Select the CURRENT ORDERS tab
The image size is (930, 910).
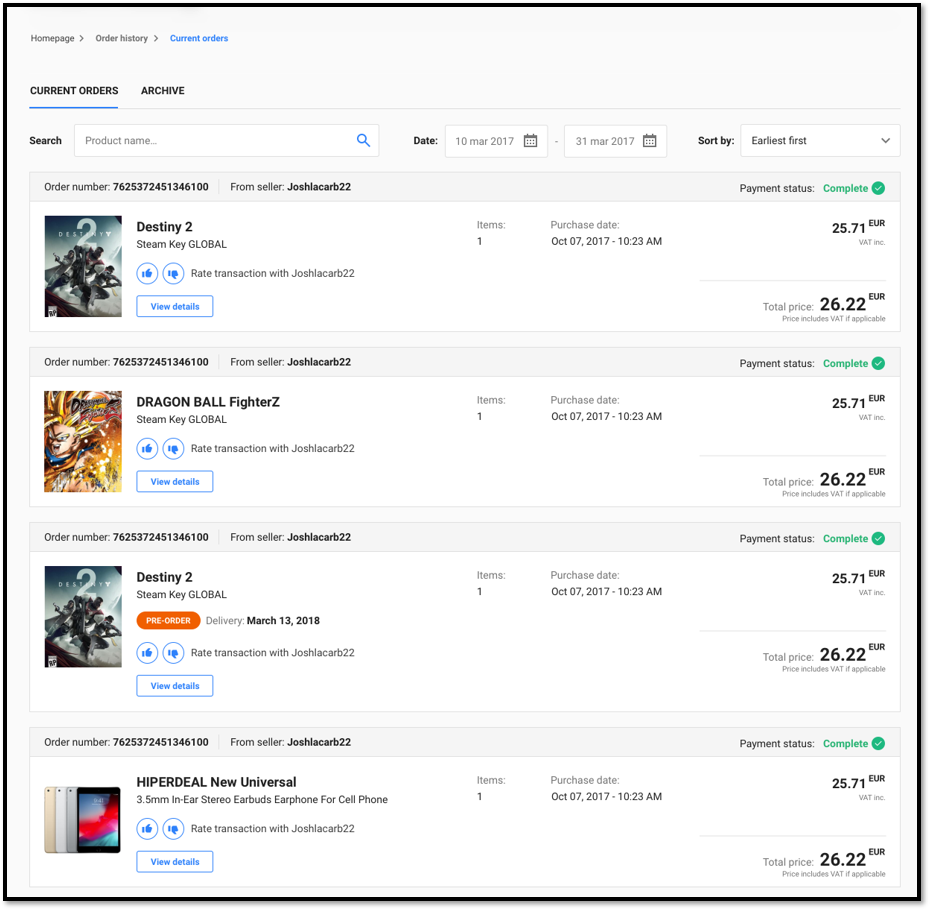point(73,90)
